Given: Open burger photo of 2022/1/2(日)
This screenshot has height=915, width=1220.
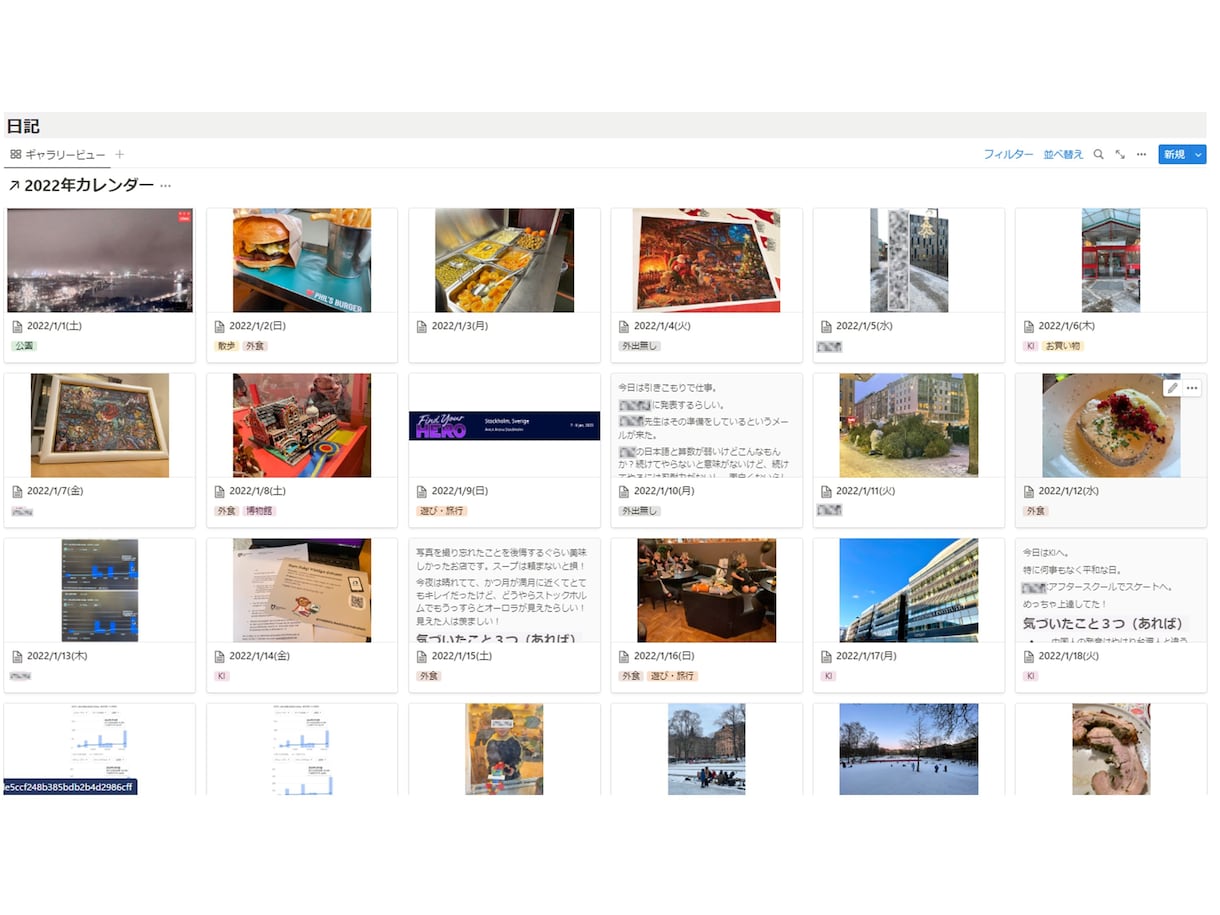Looking at the screenshot, I should [302, 260].
